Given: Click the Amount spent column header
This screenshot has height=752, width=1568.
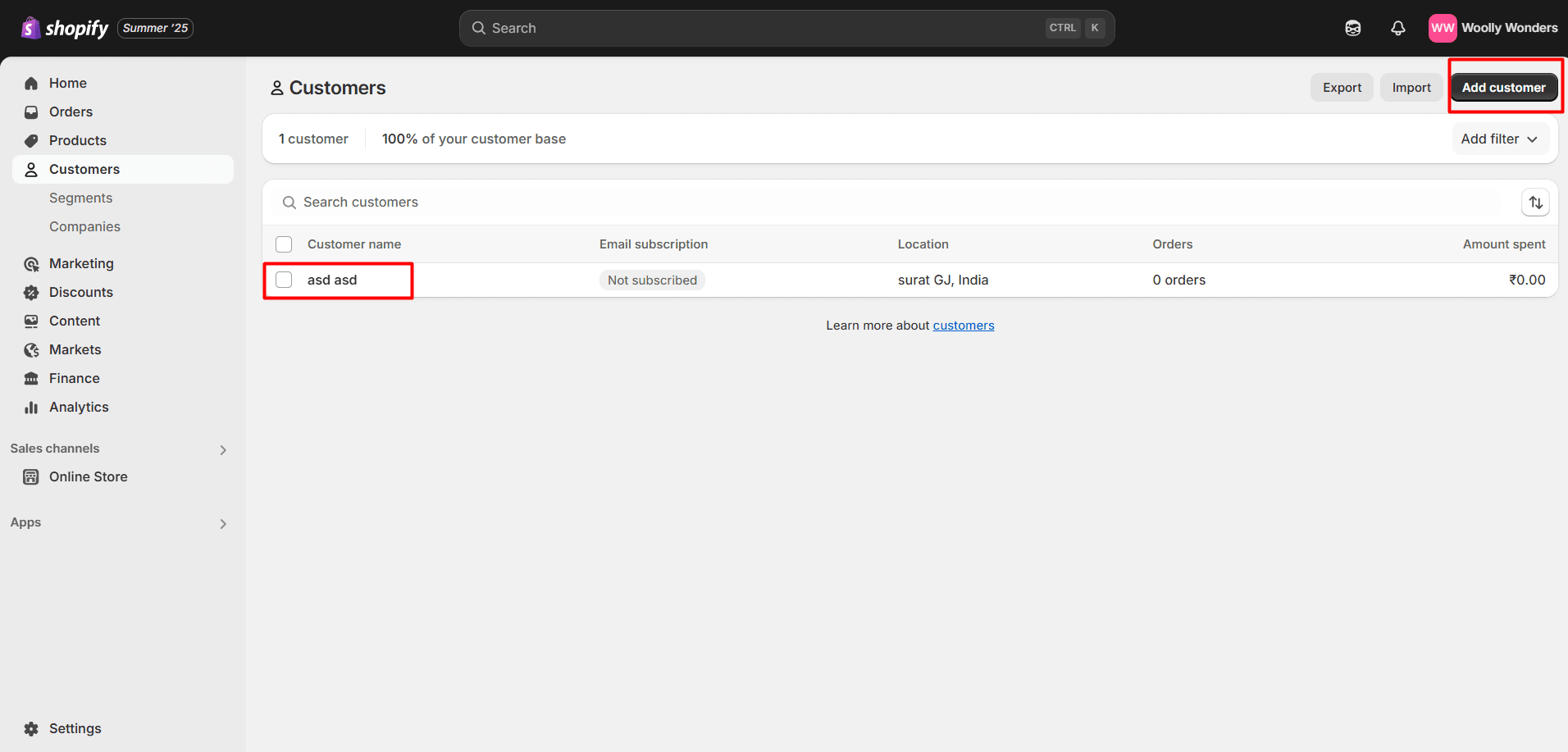Looking at the screenshot, I should tap(1504, 244).
